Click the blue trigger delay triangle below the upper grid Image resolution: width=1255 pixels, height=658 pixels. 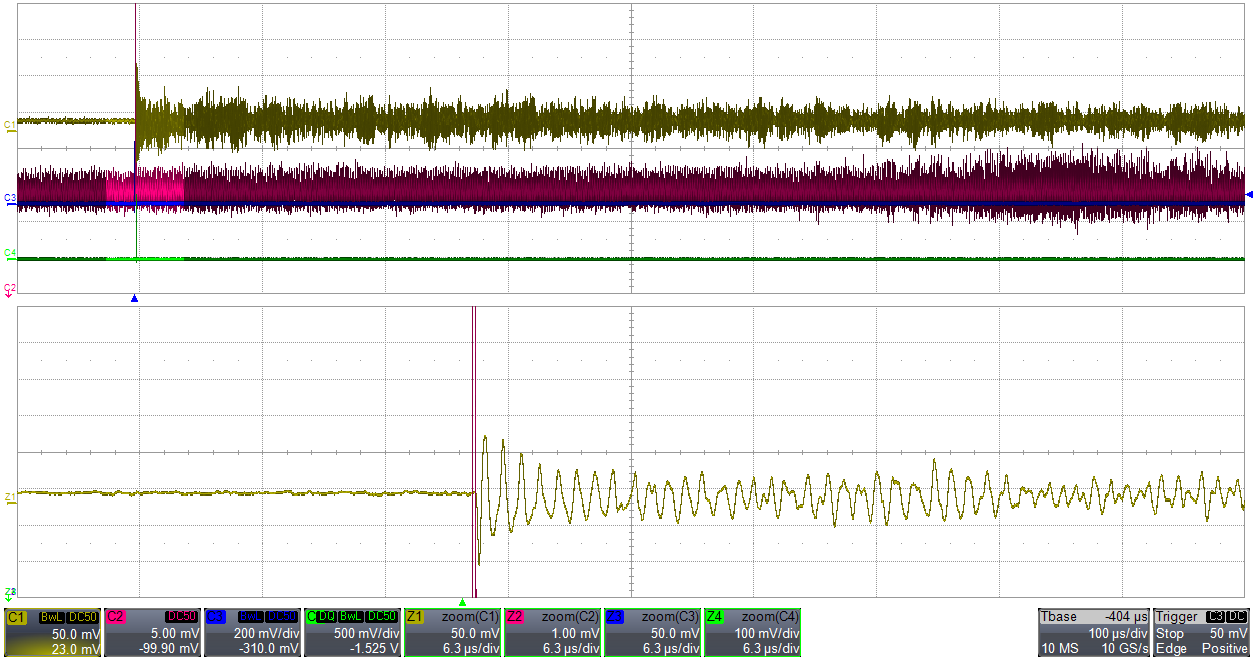point(134,298)
